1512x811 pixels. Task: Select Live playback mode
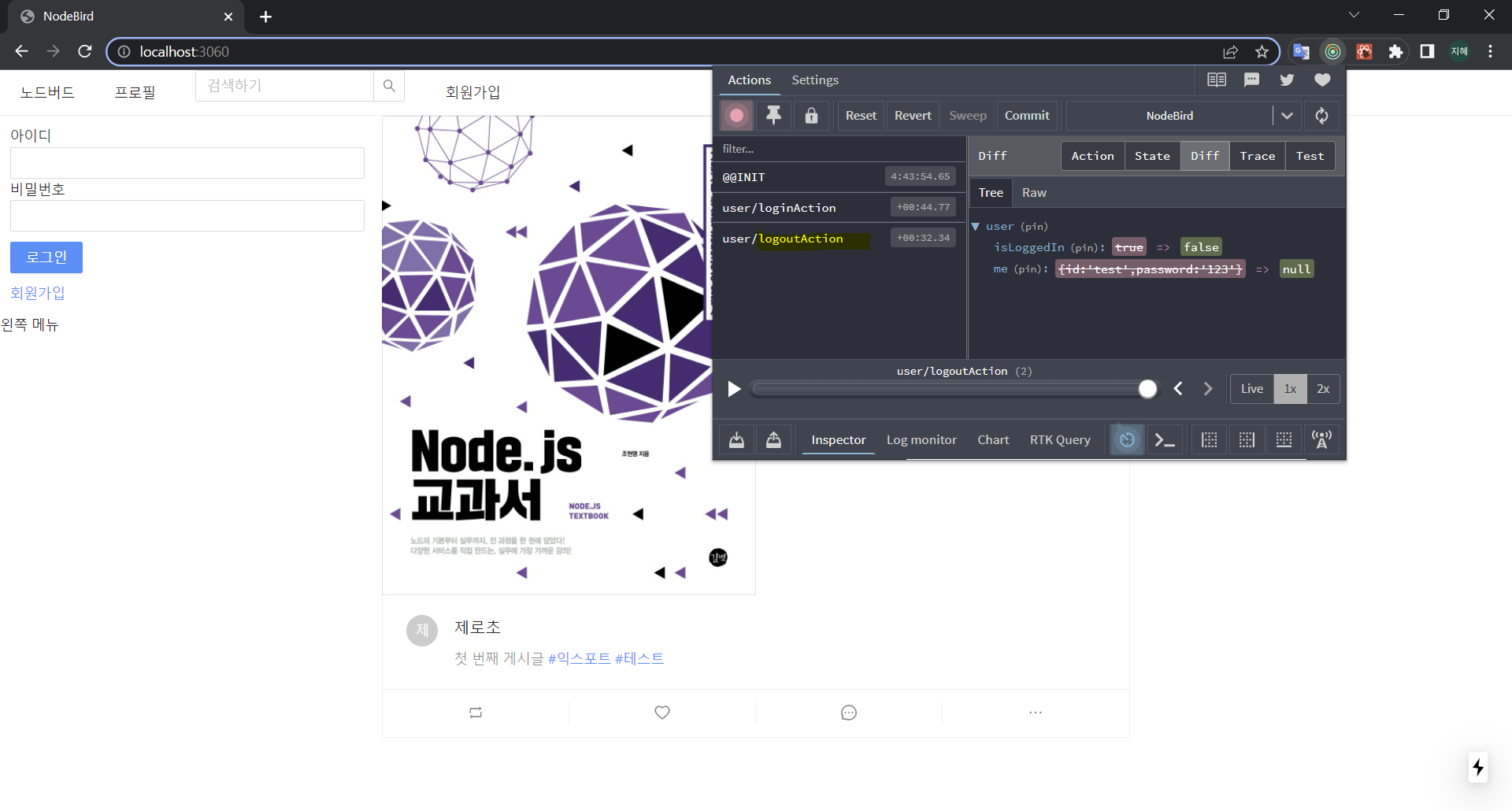coord(1252,389)
